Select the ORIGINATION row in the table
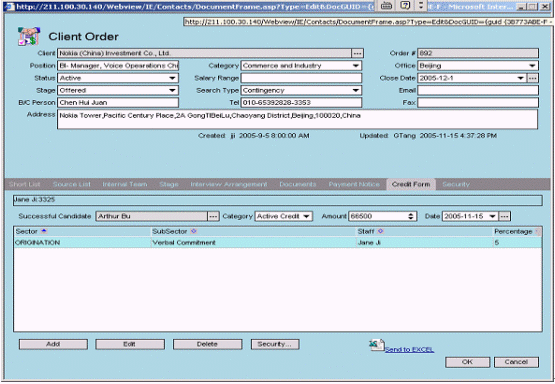This screenshot has height=384, width=555. 278,243
